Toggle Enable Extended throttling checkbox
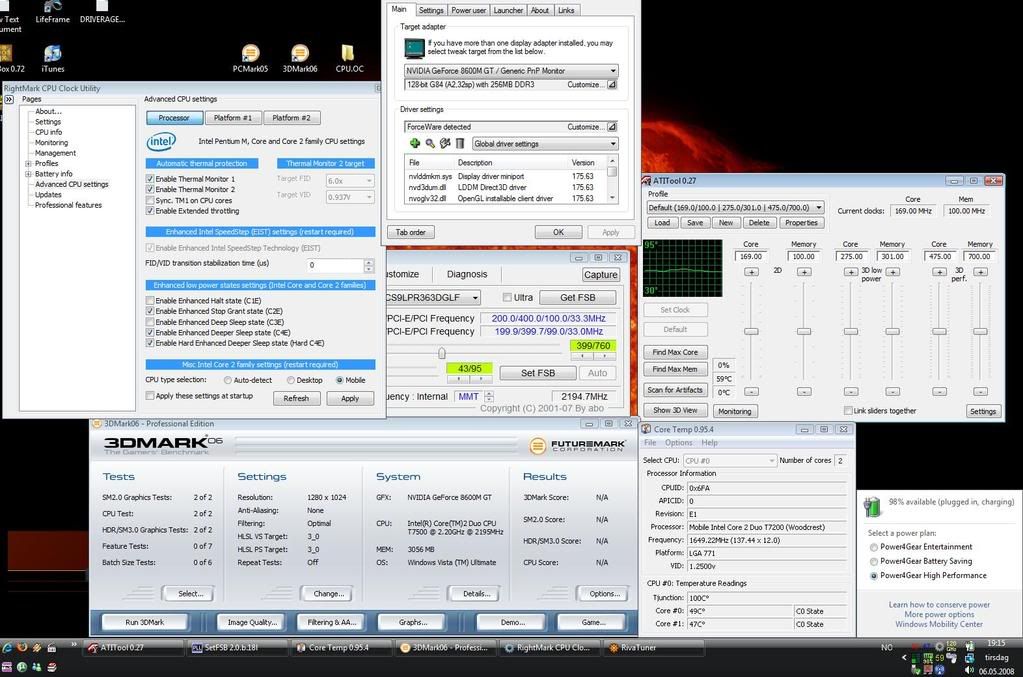The width and height of the screenshot is (1023, 677). point(150,211)
